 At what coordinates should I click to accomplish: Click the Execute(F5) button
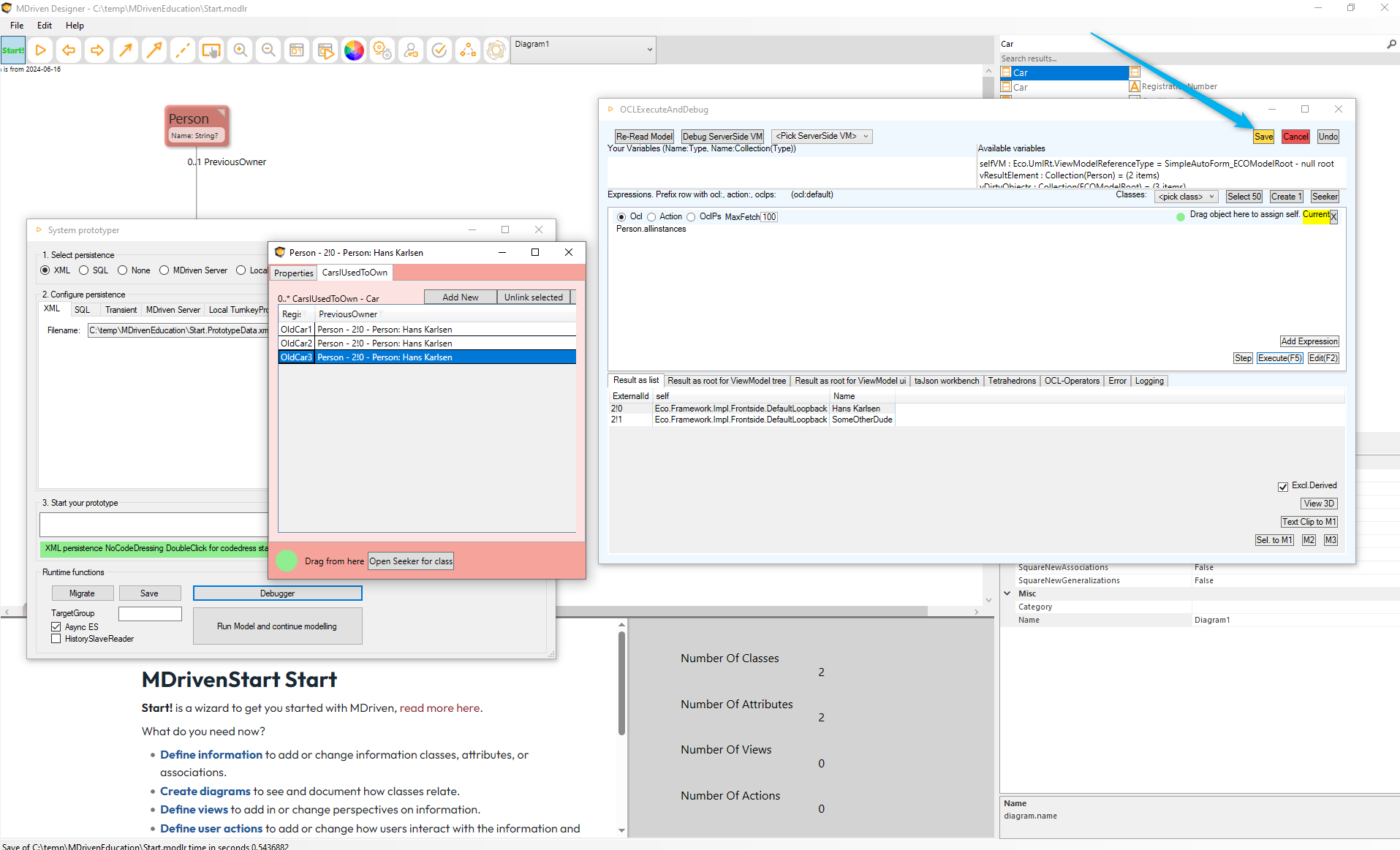pyautogui.click(x=1279, y=358)
